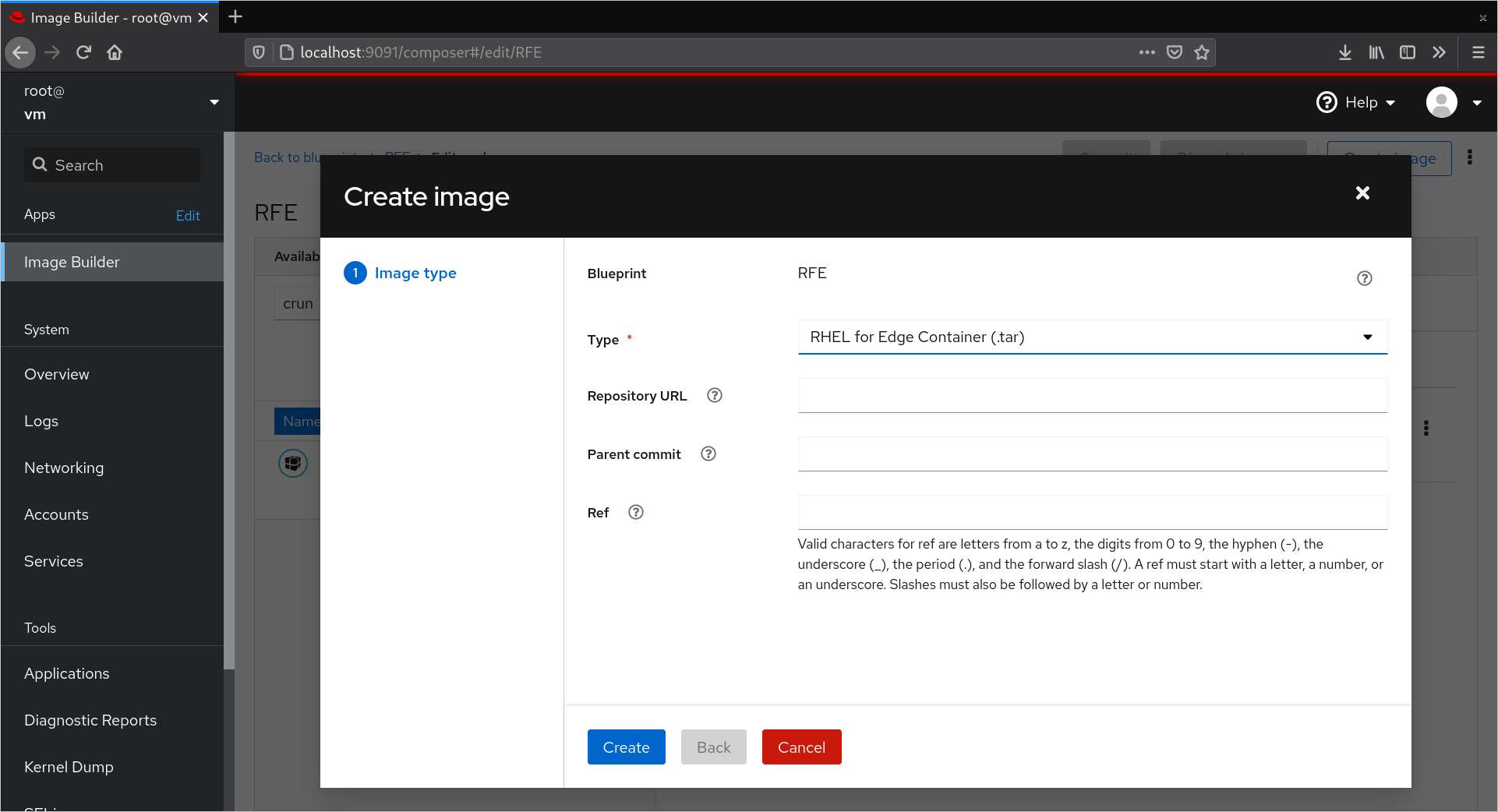This screenshot has width=1498, height=812.
Task: Focus the sidebar Search box
Action: 112,165
